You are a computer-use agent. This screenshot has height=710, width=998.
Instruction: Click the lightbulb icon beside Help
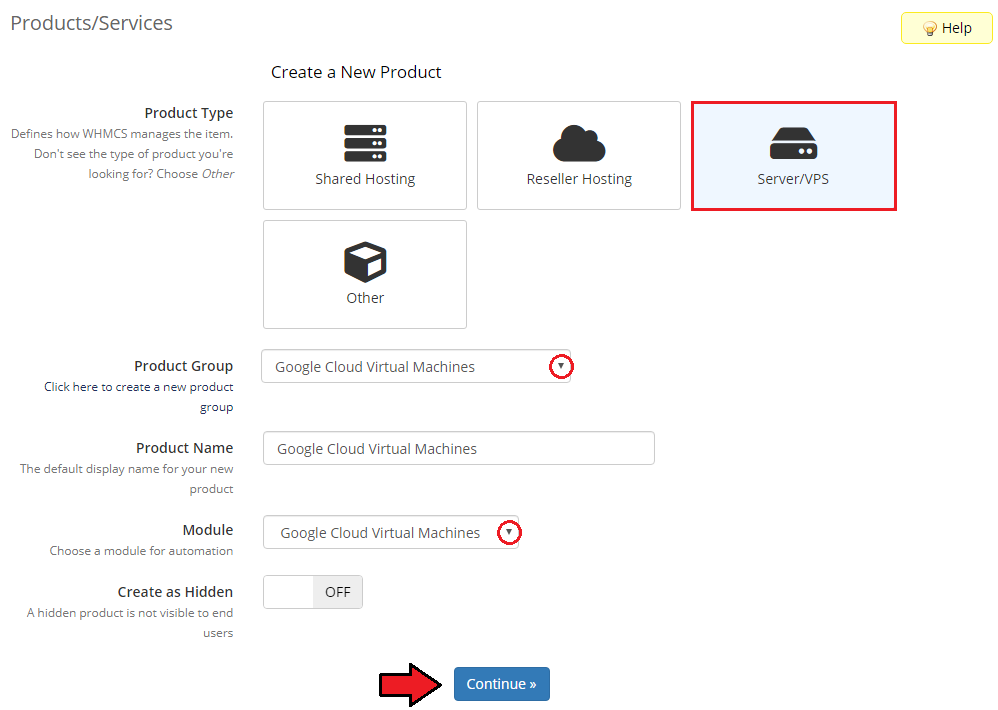929,28
